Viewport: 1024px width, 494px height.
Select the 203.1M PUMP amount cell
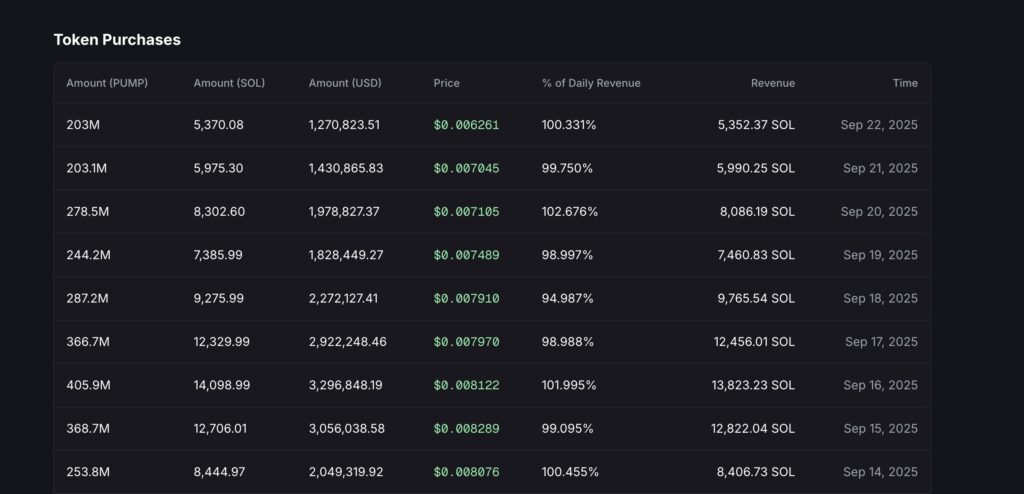pyautogui.click(x=86, y=168)
